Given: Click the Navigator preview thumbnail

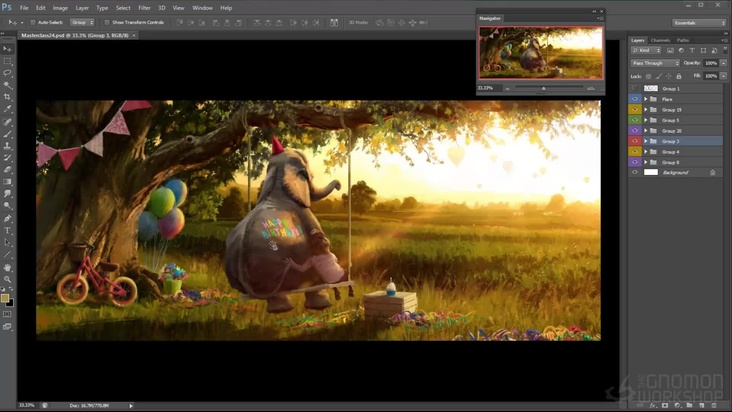Looking at the screenshot, I should 540,52.
